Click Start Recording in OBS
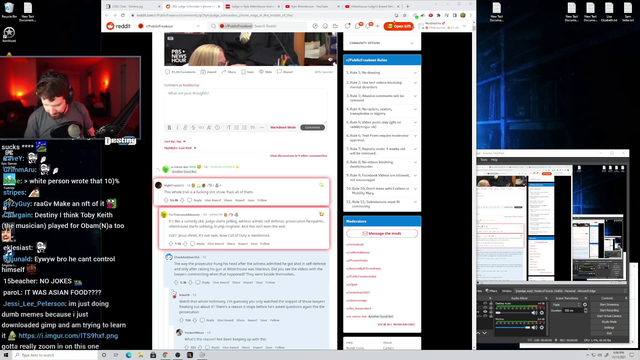640x360 pixels. [609, 310]
